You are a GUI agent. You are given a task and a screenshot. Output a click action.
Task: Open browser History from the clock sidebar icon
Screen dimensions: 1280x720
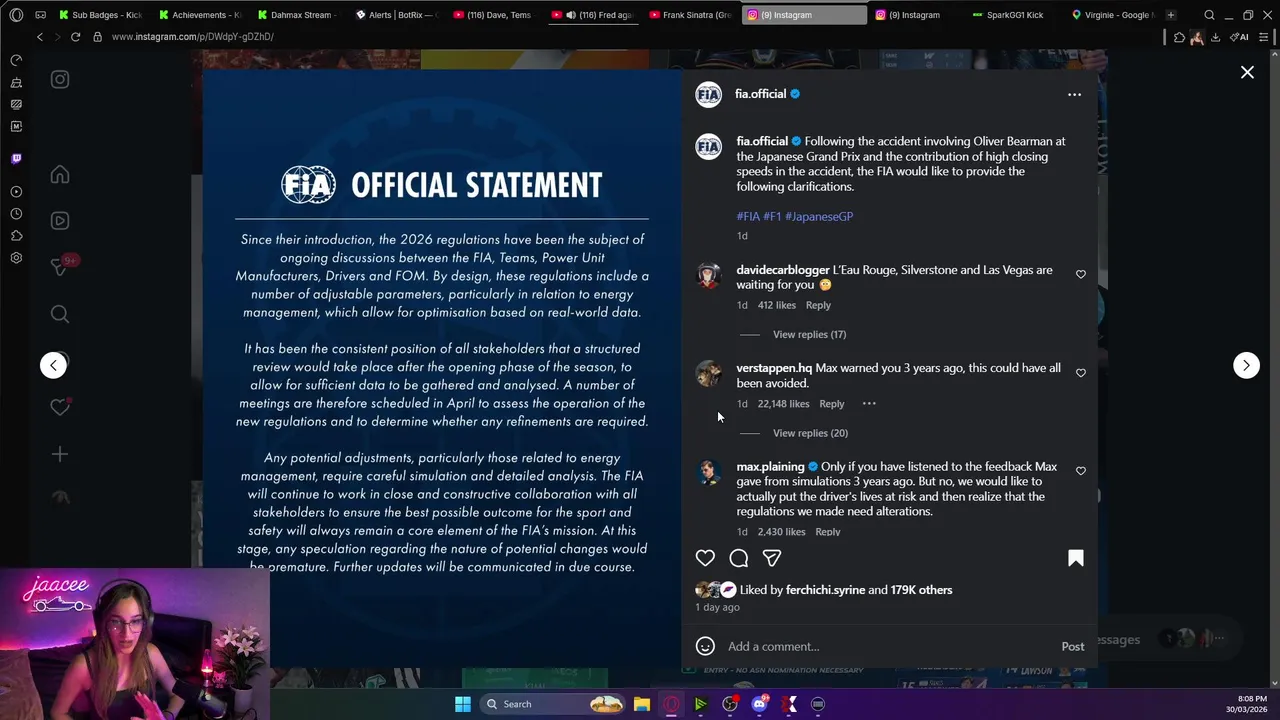[16, 214]
